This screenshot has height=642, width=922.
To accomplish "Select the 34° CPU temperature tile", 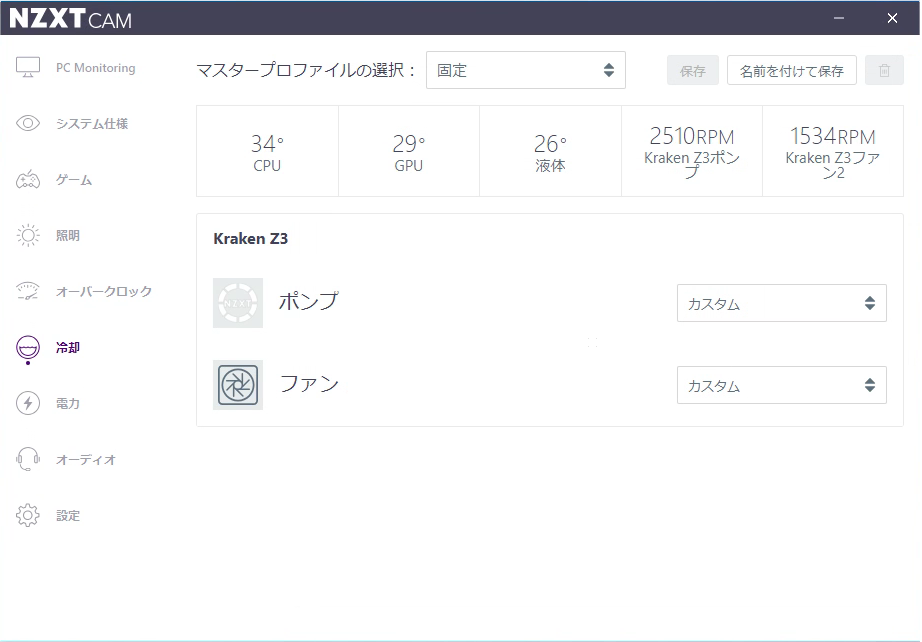I will click(x=268, y=151).
